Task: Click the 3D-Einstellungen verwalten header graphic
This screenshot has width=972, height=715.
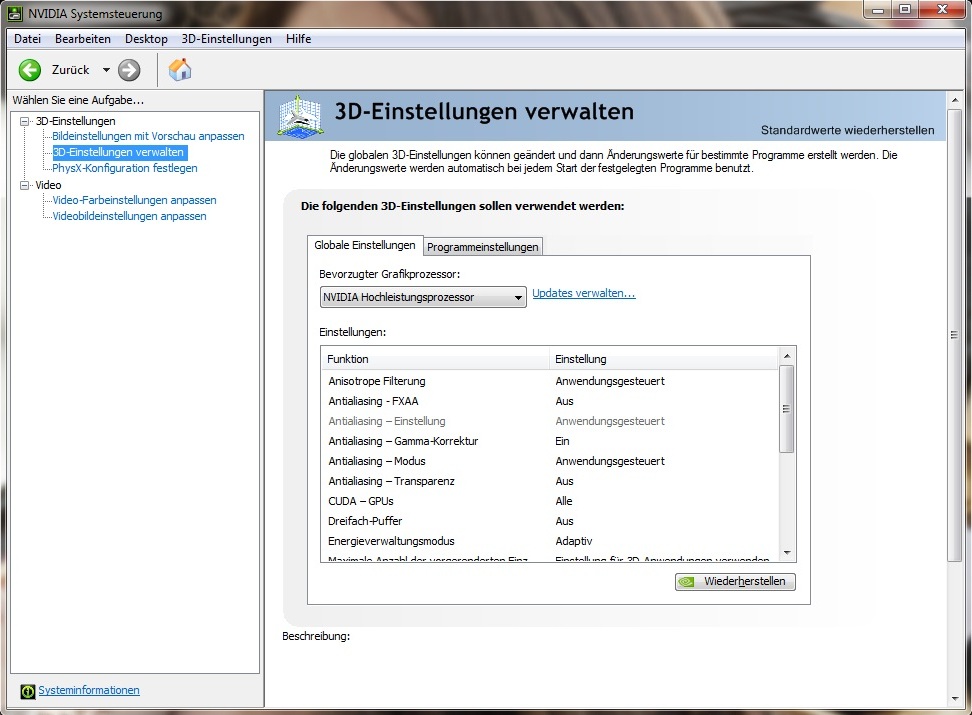Action: coord(300,115)
